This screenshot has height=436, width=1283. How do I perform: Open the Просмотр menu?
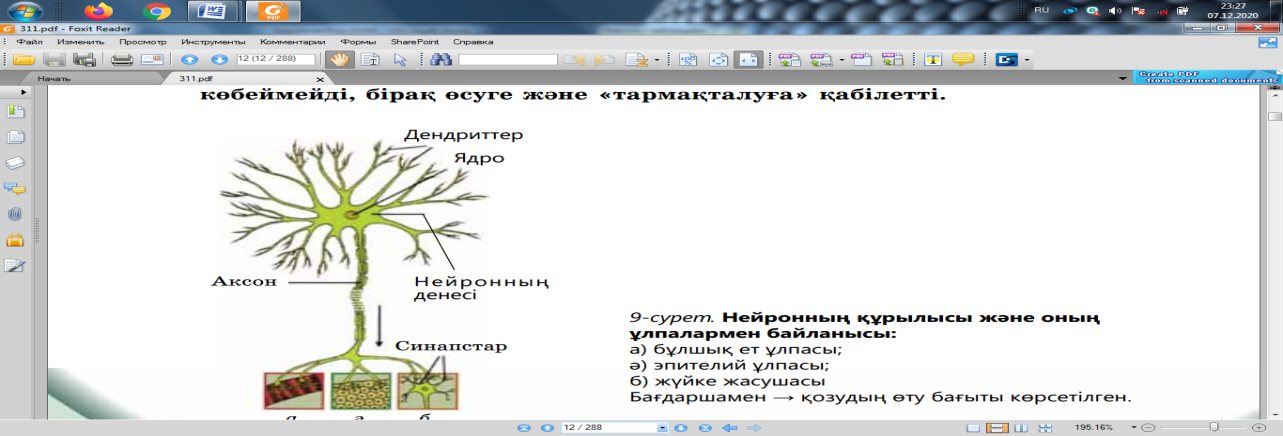[142, 42]
